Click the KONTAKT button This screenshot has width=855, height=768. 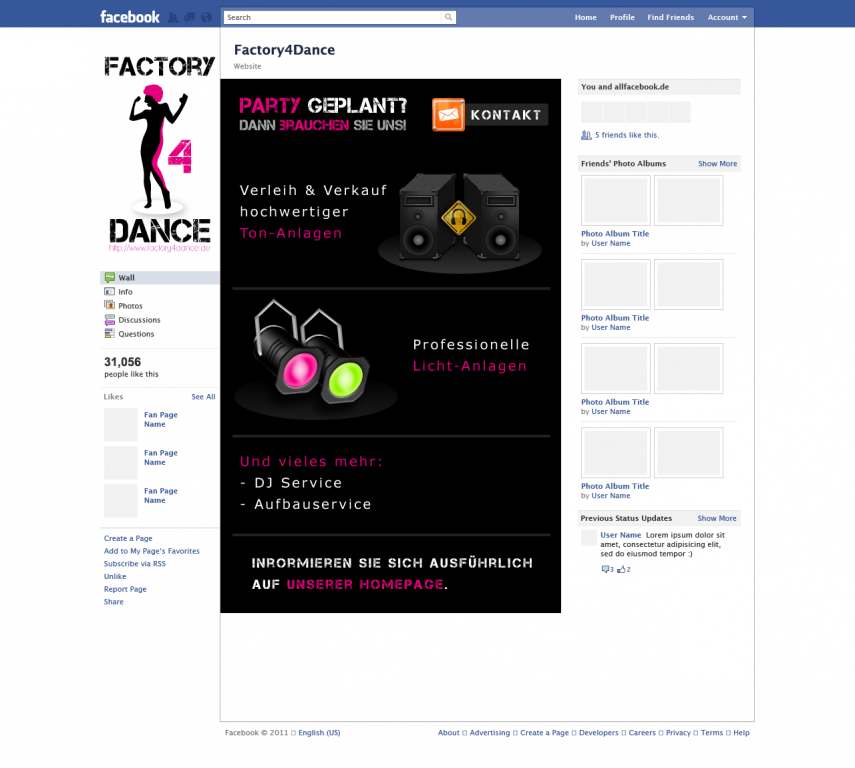pyautogui.click(x=506, y=115)
